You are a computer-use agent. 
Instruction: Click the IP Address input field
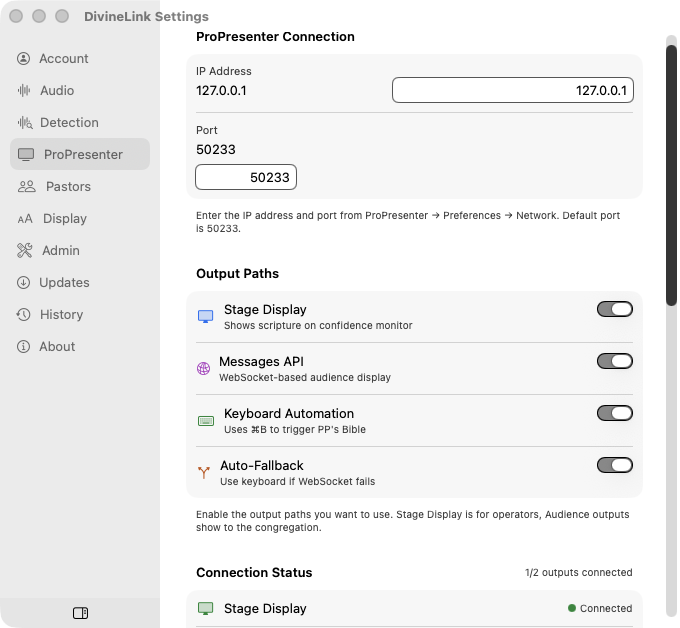[x=513, y=90]
